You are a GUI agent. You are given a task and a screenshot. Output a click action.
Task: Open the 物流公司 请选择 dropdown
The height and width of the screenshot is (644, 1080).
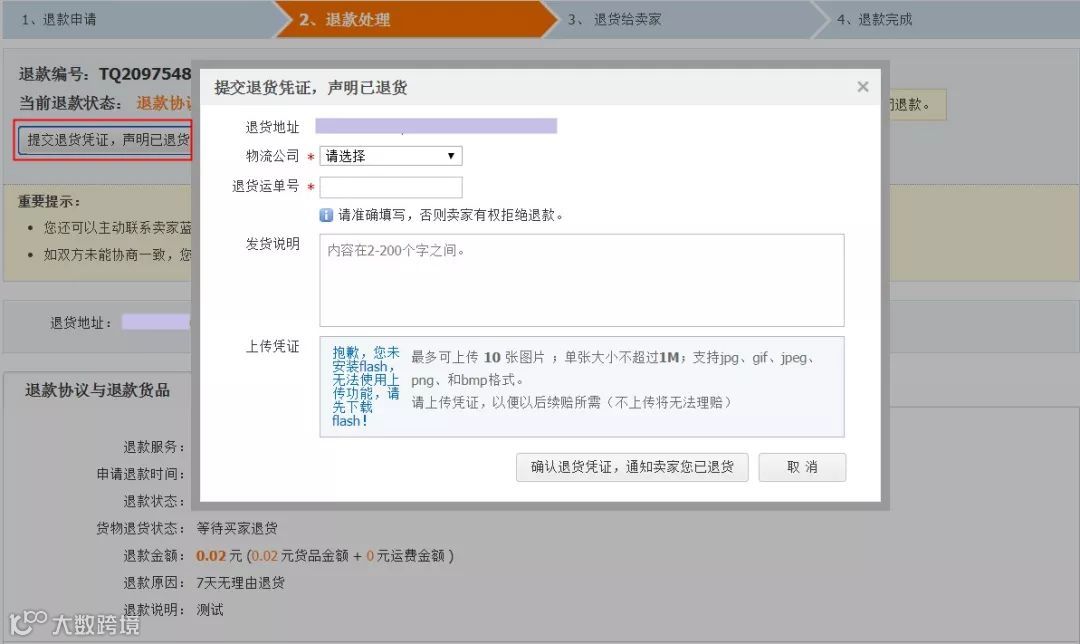coord(391,156)
